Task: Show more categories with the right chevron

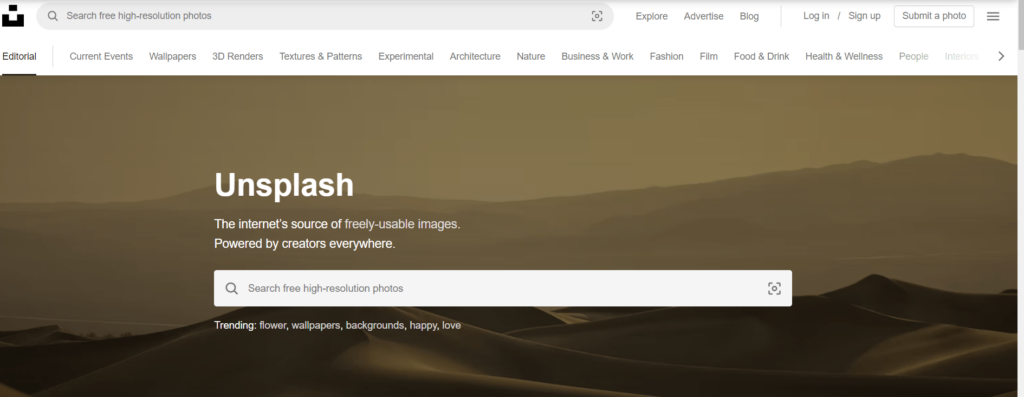Action: click(x=1000, y=56)
